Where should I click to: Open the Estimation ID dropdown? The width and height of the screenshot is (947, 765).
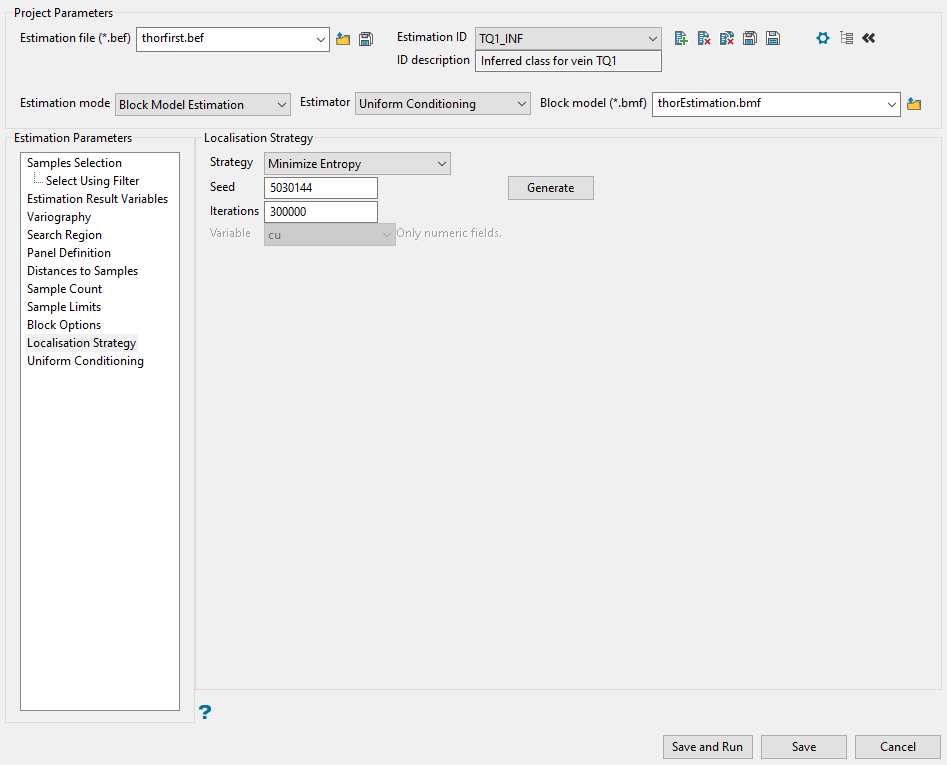coord(568,38)
